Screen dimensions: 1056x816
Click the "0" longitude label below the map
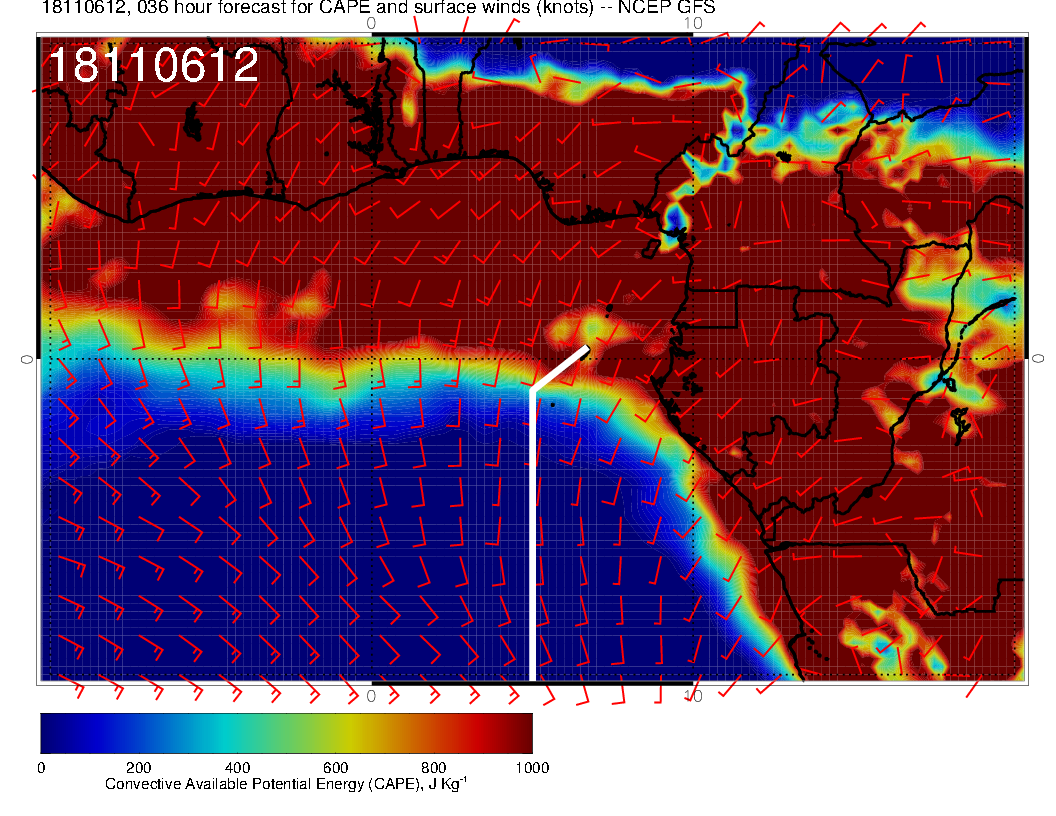(371, 695)
